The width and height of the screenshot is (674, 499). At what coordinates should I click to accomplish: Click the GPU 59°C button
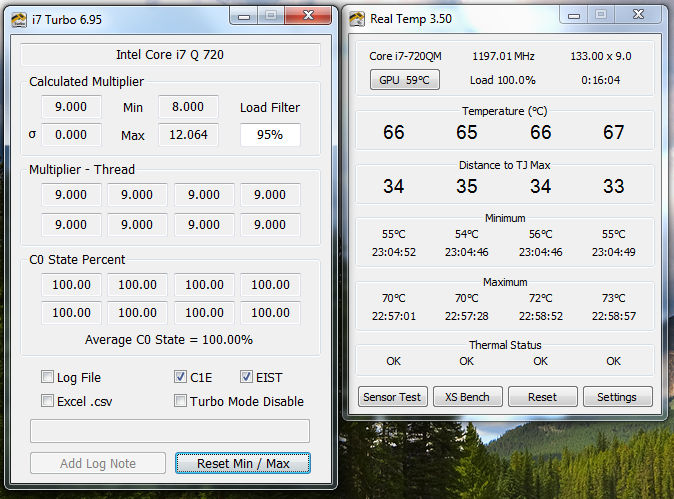pos(404,80)
